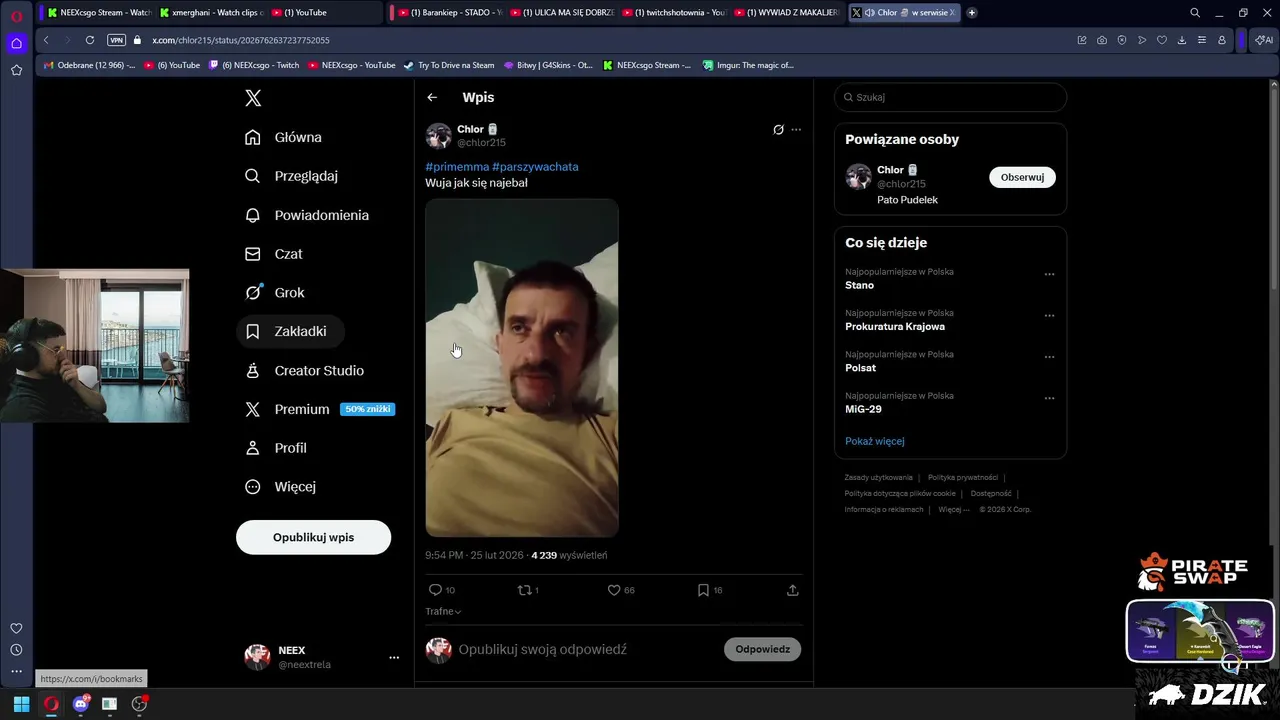Viewport: 1280px width, 720px height.
Task: Reload page with refresh icon
Action: pyautogui.click(x=90, y=40)
